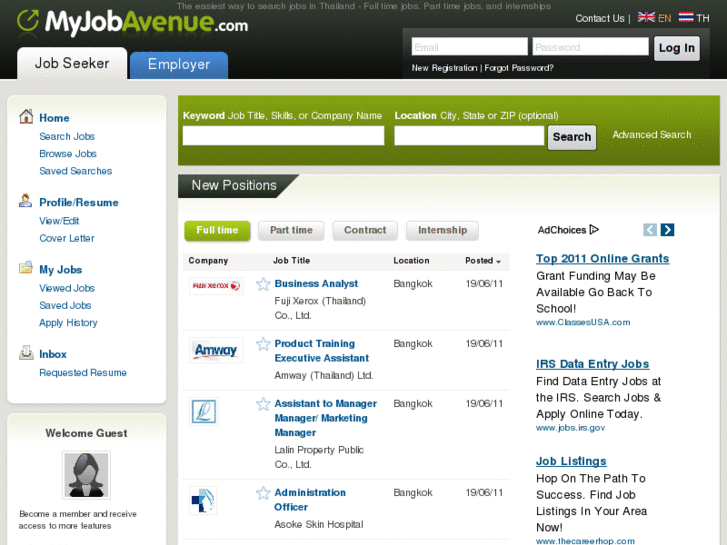
Task: Star the Business Analyst job
Action: click(x=263, y=284)
